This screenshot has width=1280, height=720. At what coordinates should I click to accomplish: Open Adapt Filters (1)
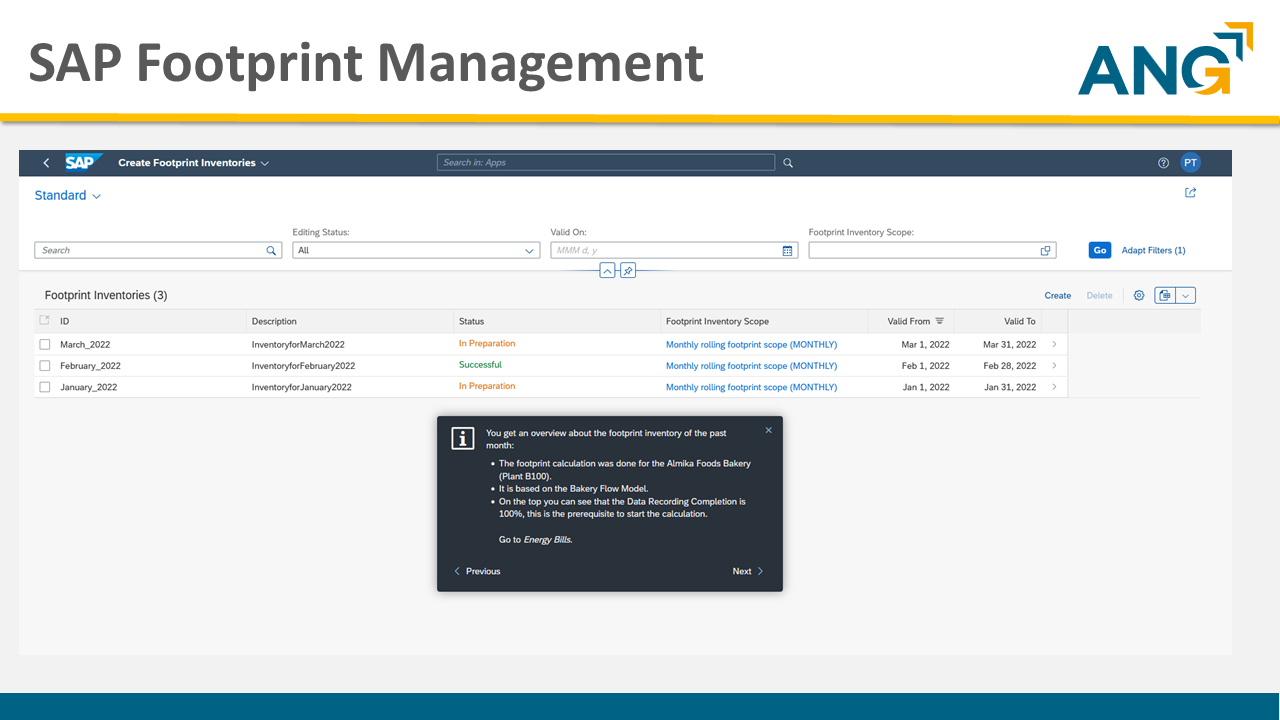click(1153, 251)
